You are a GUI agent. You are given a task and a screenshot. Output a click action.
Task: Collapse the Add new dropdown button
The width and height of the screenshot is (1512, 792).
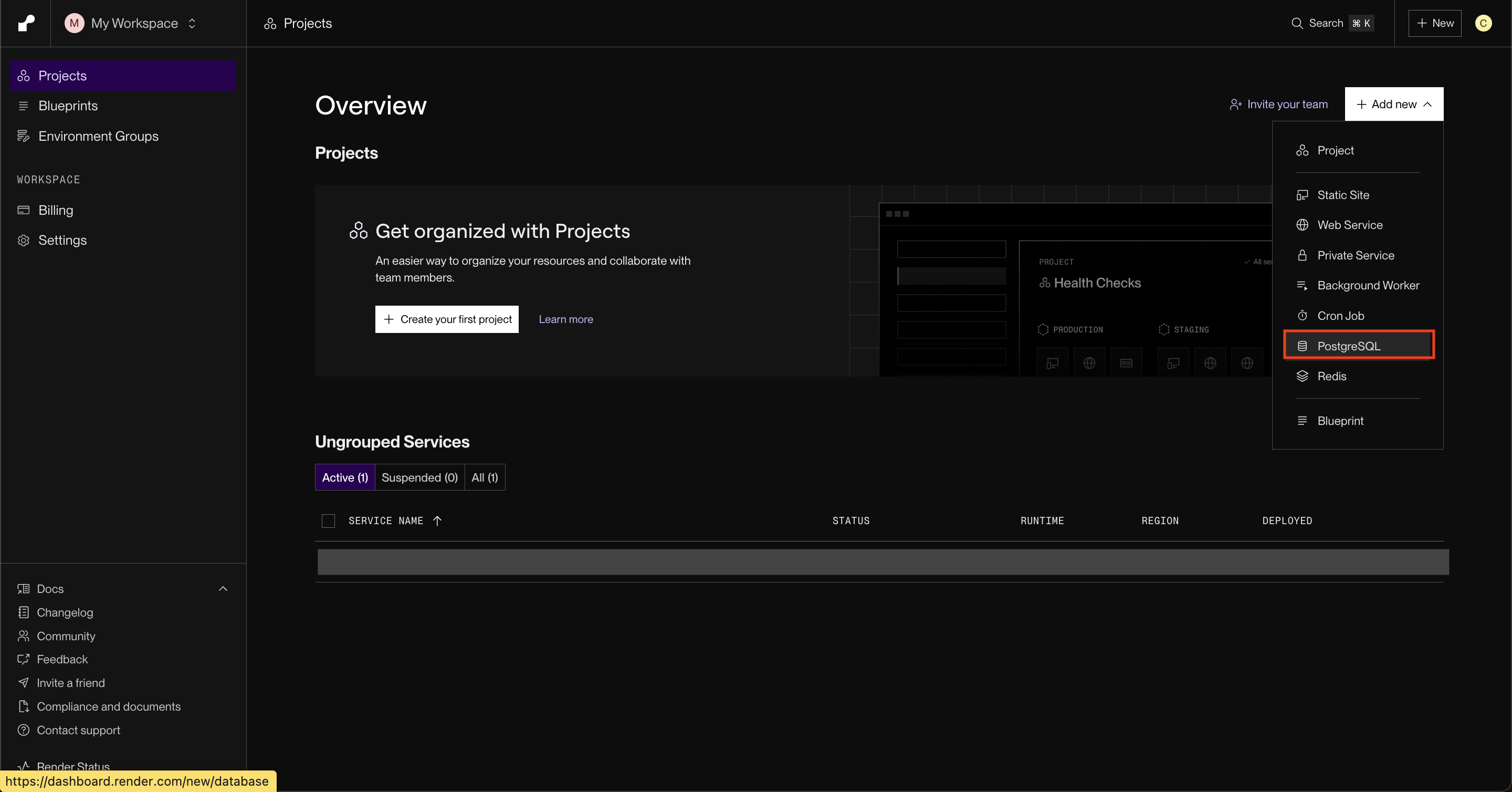coord(1393,104)
